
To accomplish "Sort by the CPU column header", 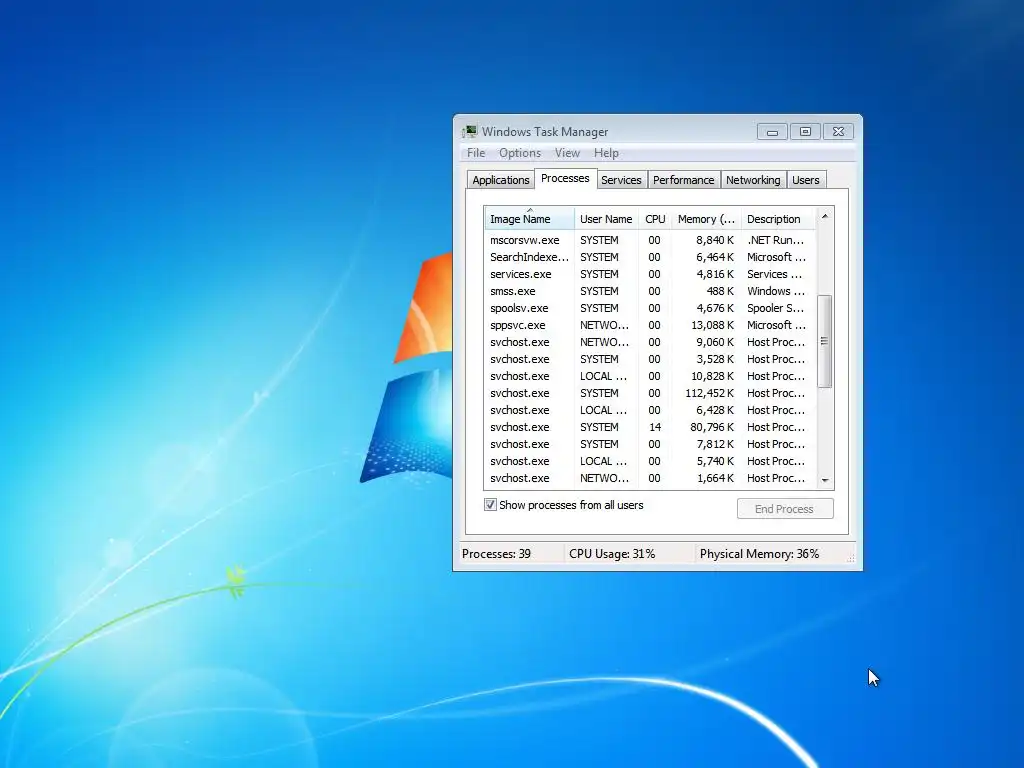I will pyautogui.click(x=655, y=219).
